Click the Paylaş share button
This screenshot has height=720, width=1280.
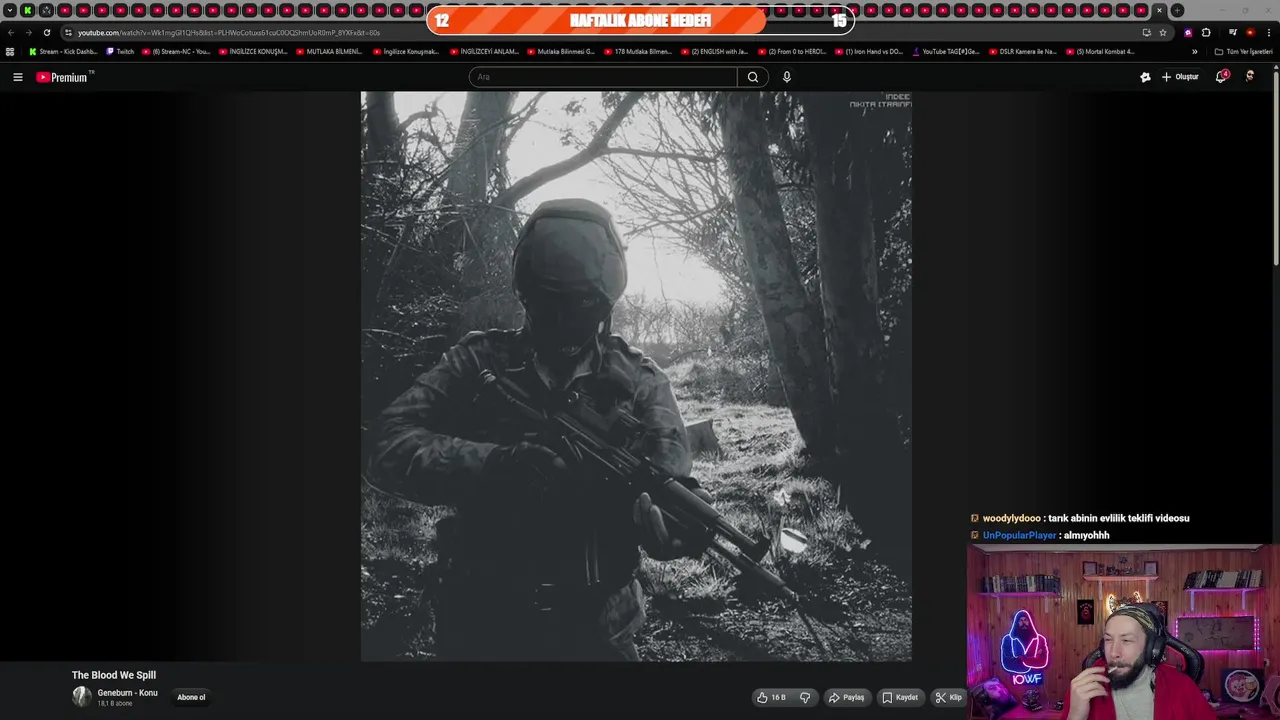point(846,697)
